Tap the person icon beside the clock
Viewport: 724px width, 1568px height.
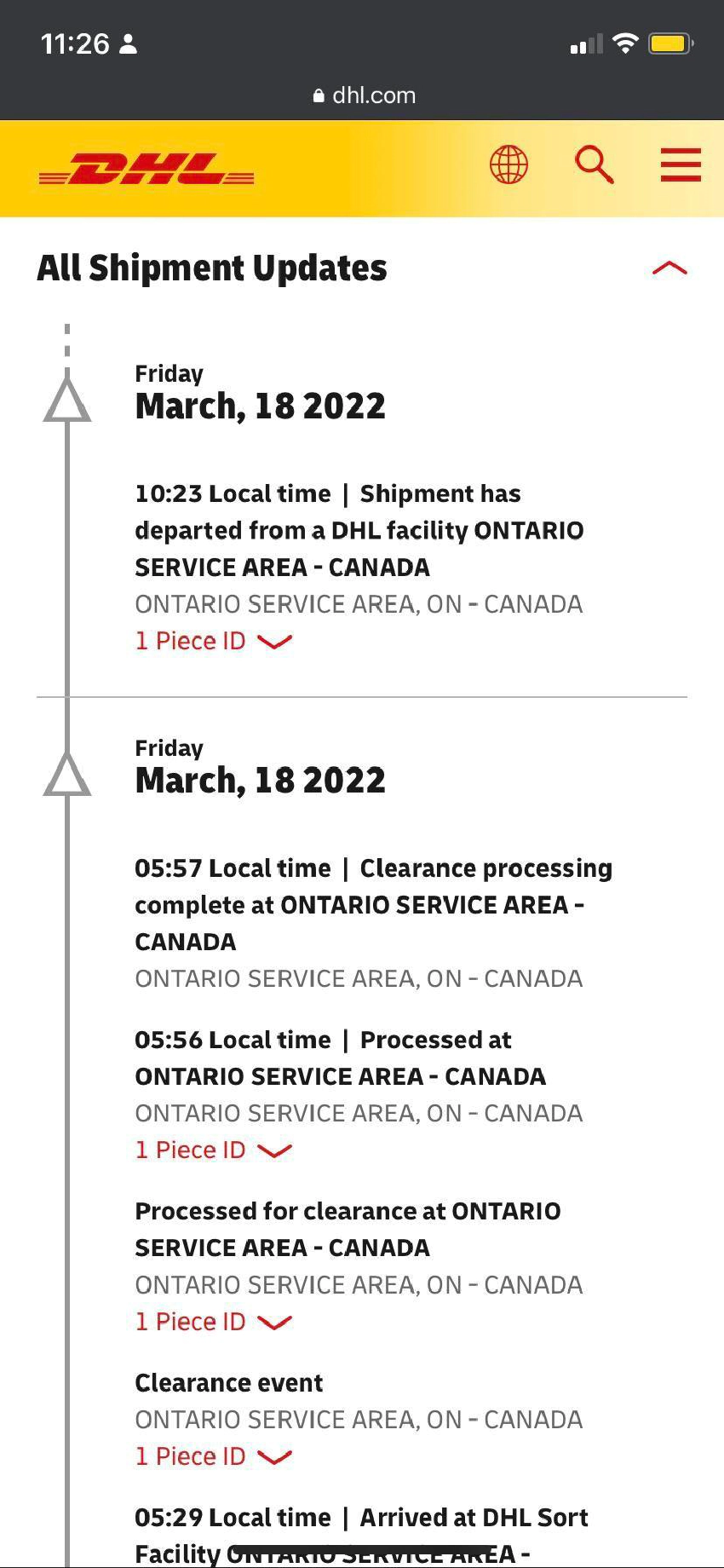[129, 44]
